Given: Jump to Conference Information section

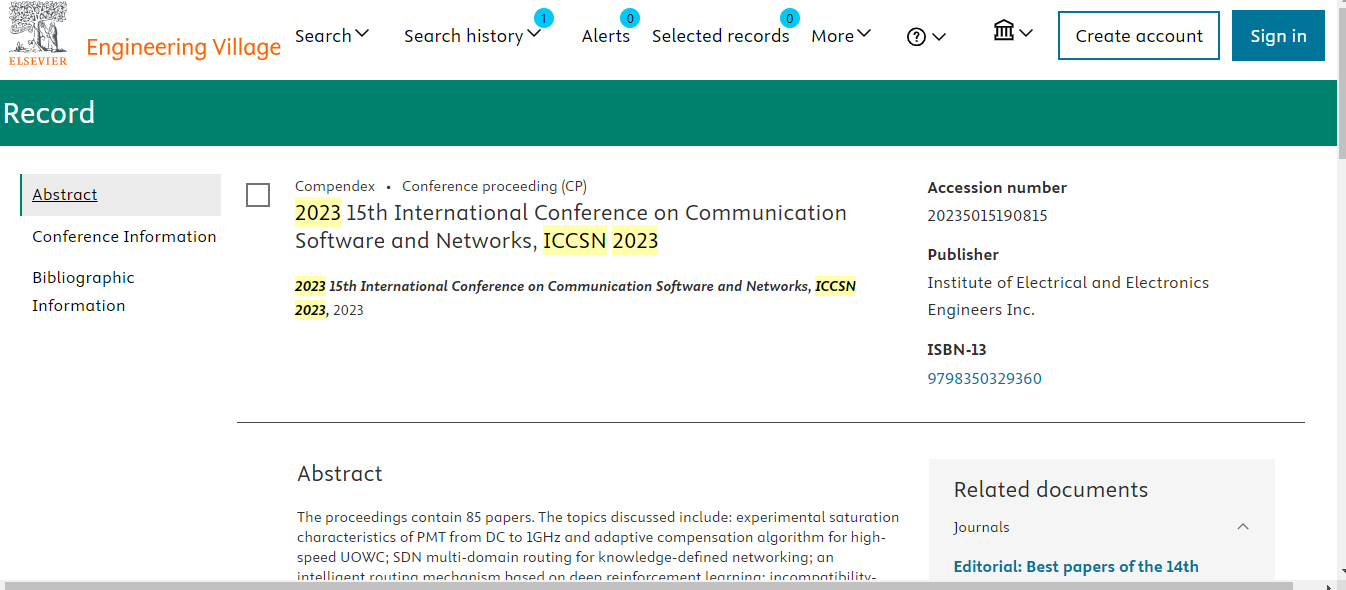Looking at the screenshot, I should coord(124,236).
